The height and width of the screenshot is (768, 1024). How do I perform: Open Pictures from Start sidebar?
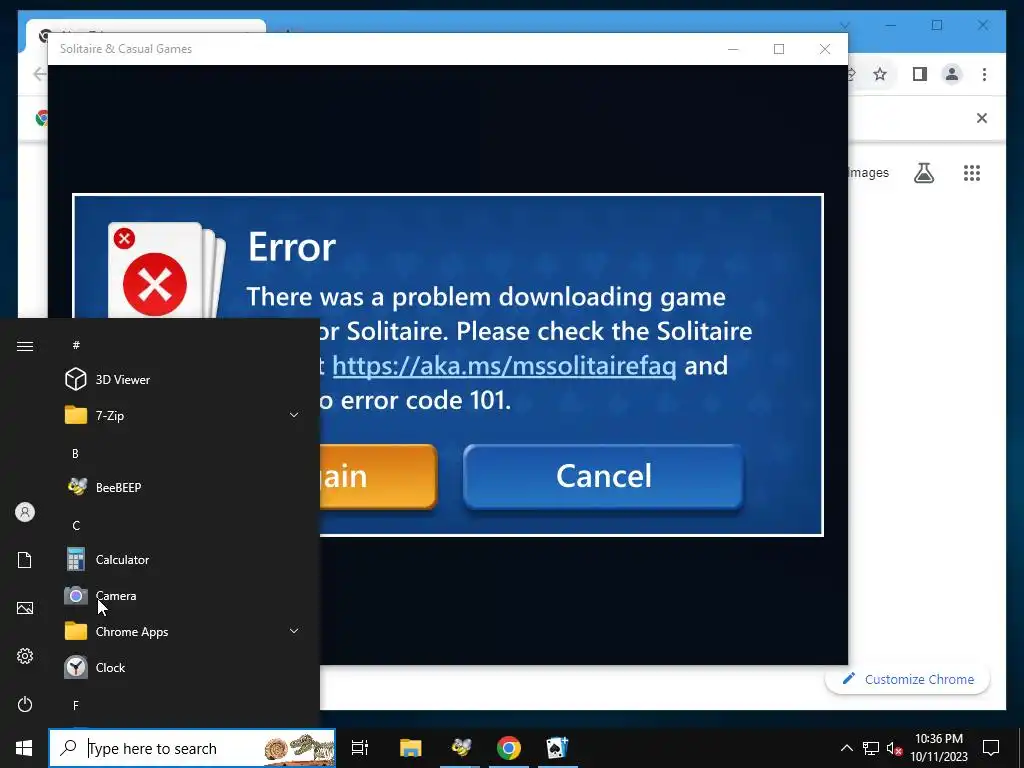25,608
